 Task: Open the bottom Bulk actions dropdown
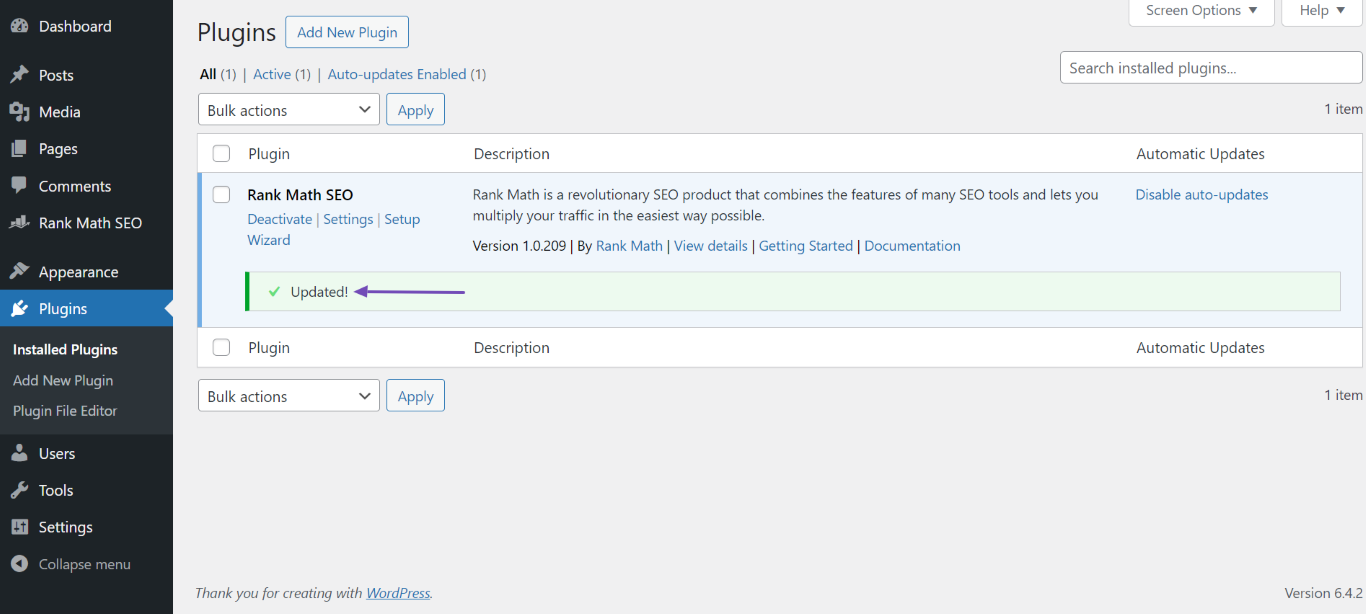coord(289,396)
